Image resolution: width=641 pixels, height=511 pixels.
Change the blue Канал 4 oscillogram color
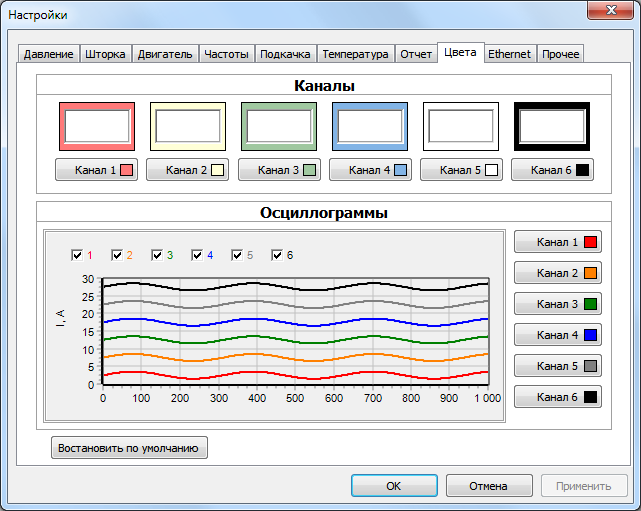pyautogui.click(x=558, y=335)
